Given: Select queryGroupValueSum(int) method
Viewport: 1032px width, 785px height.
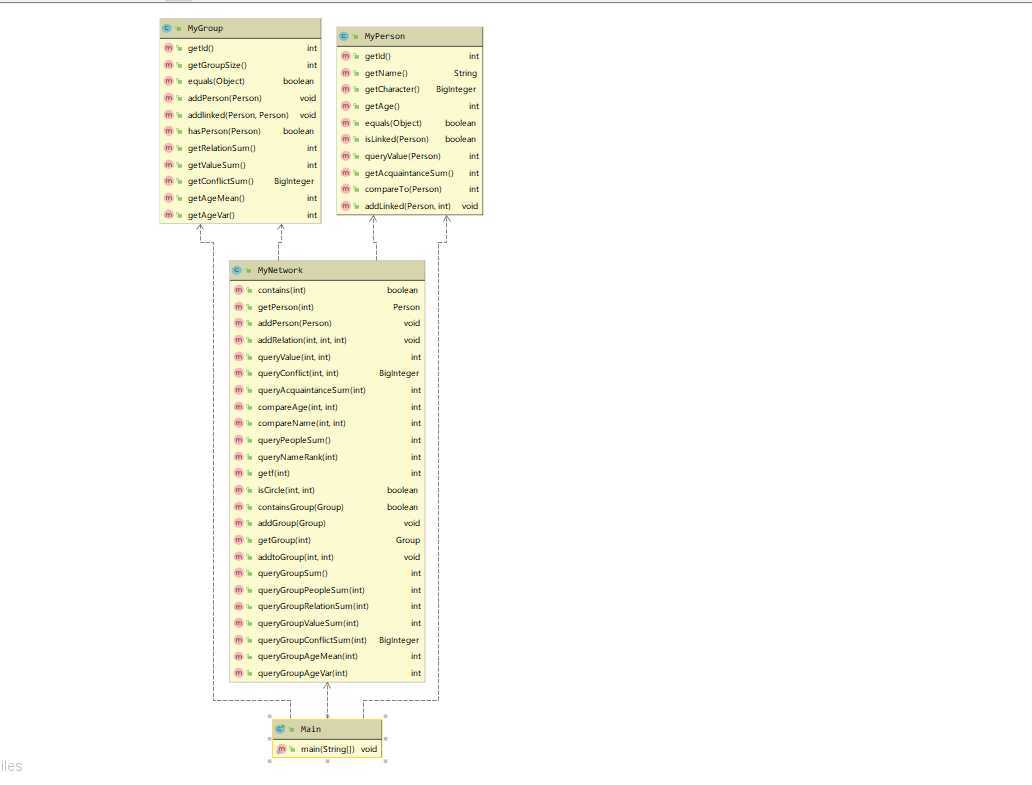Looking at the screenshot, I should pos(327,623).
